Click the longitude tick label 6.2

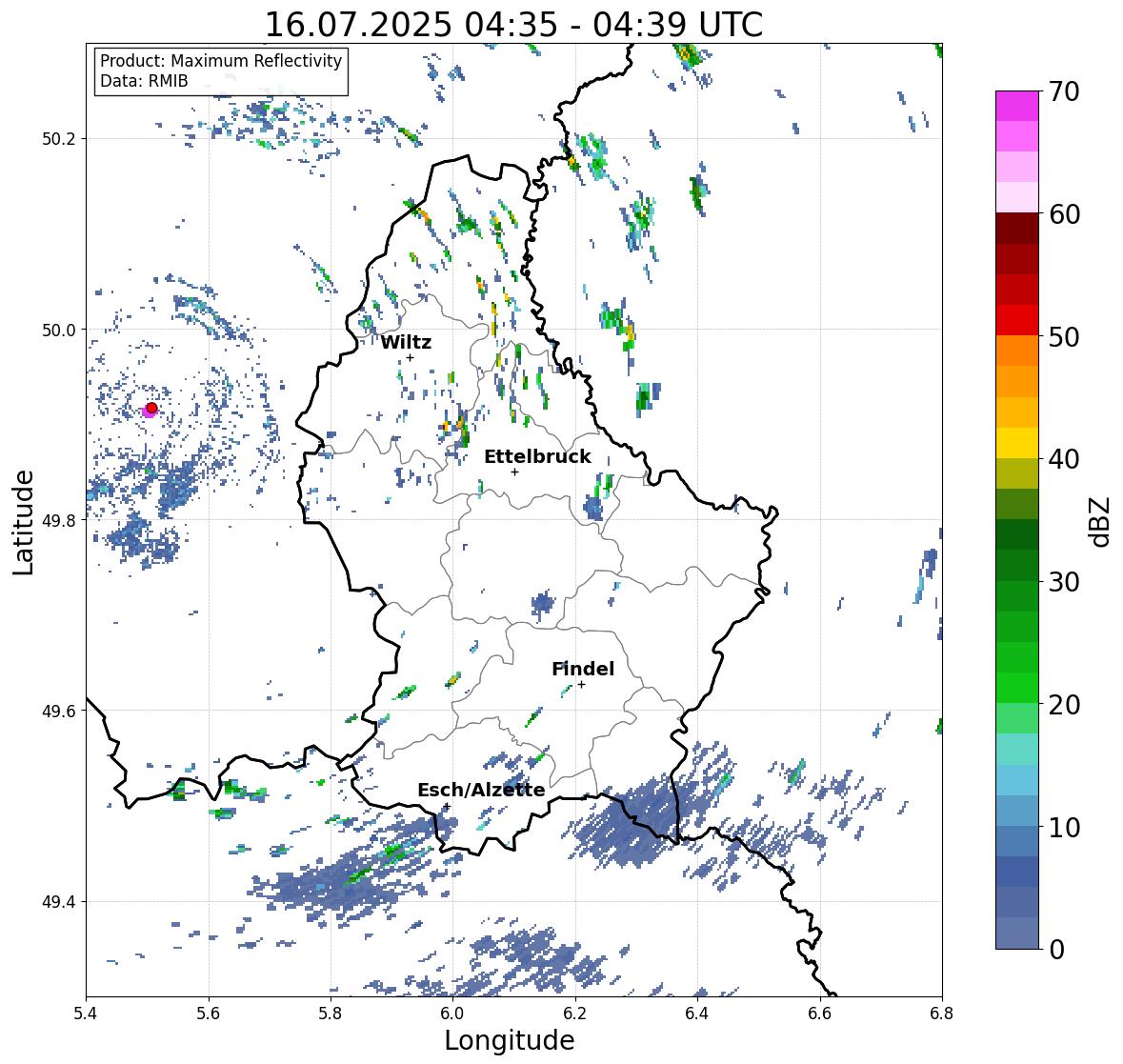575,1013
